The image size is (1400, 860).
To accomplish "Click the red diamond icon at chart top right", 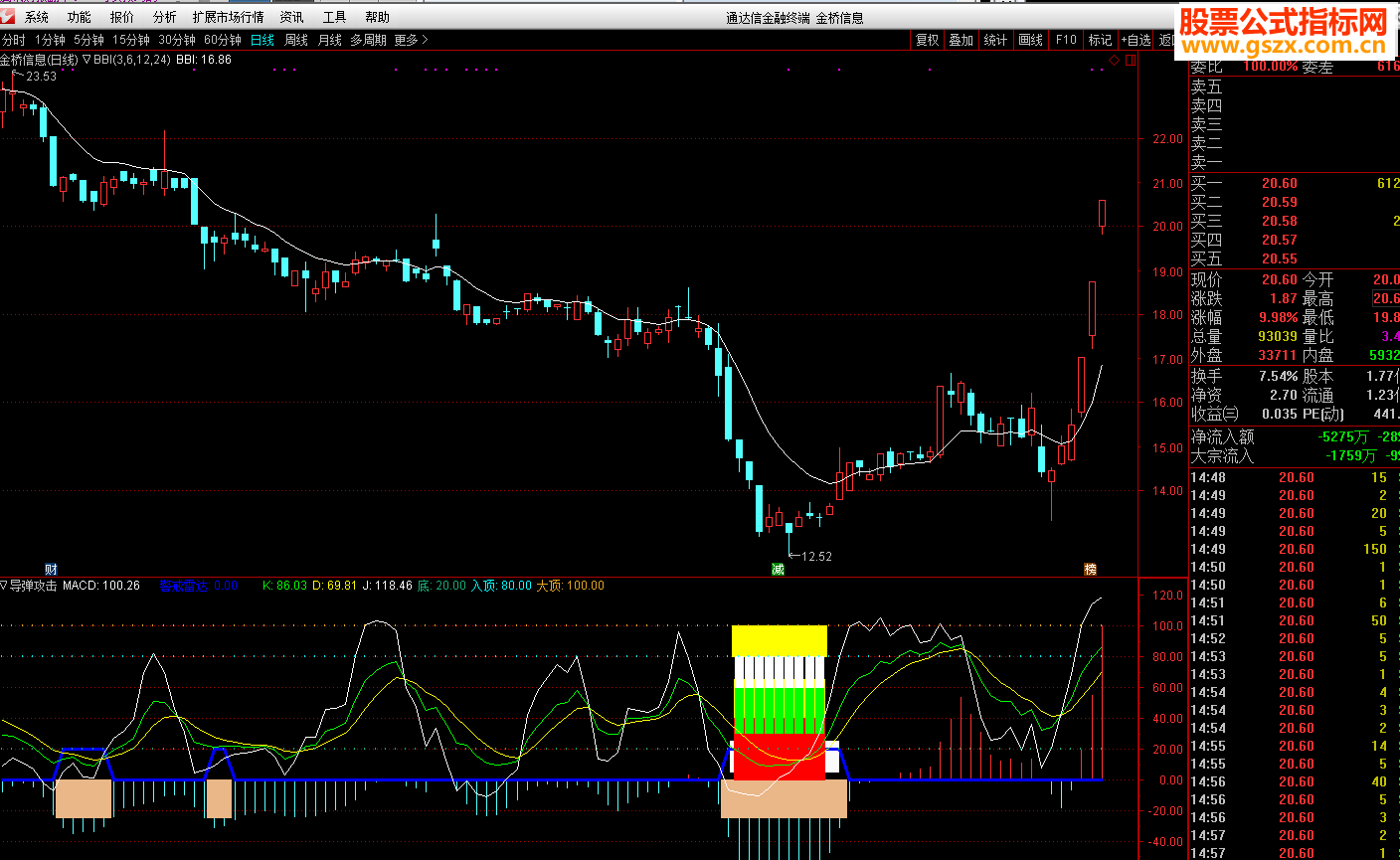I will 1115,61.
